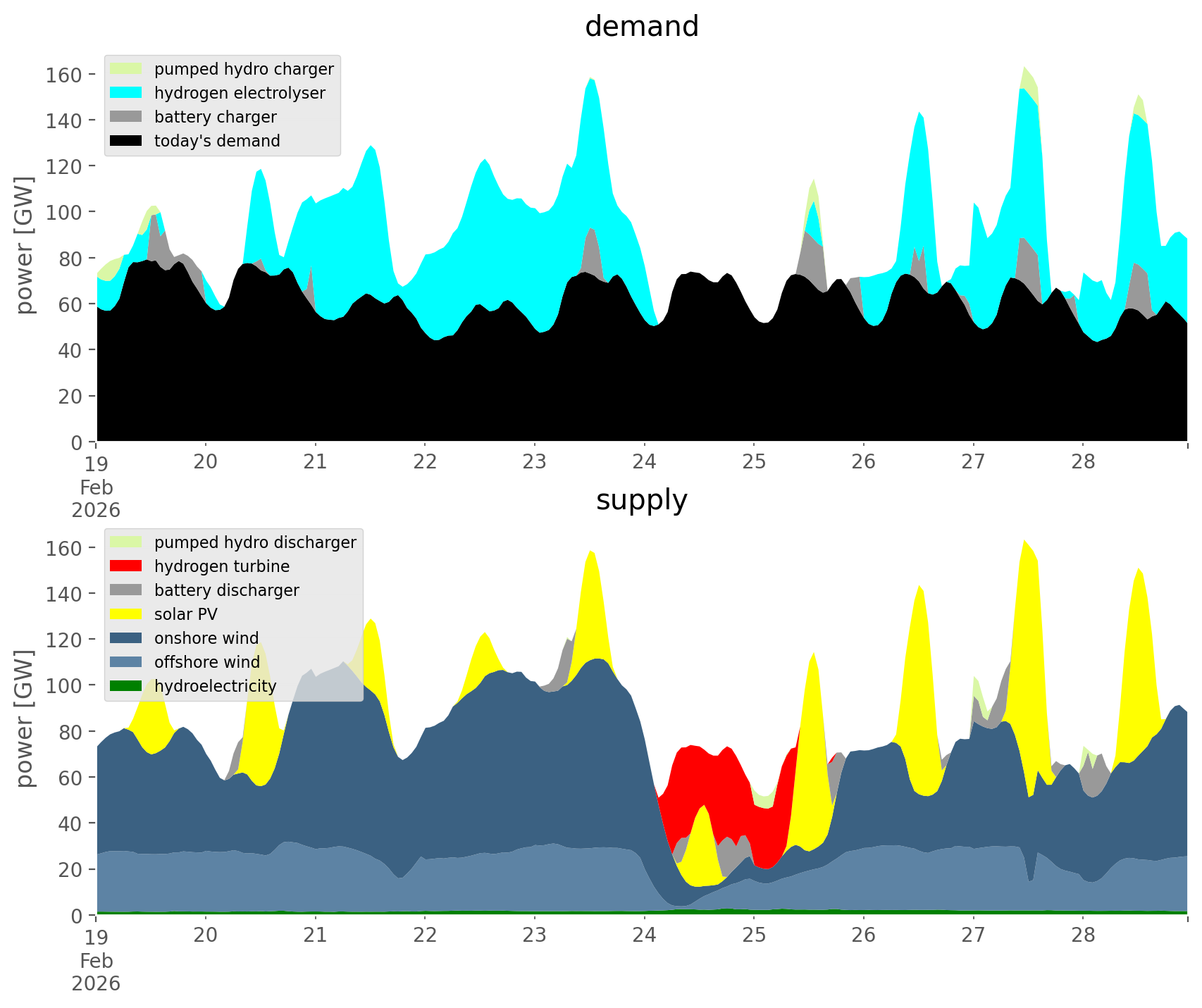Click the black today's demand legend swatch
The image size is (1202, 1008).
(x=126, y=141)
